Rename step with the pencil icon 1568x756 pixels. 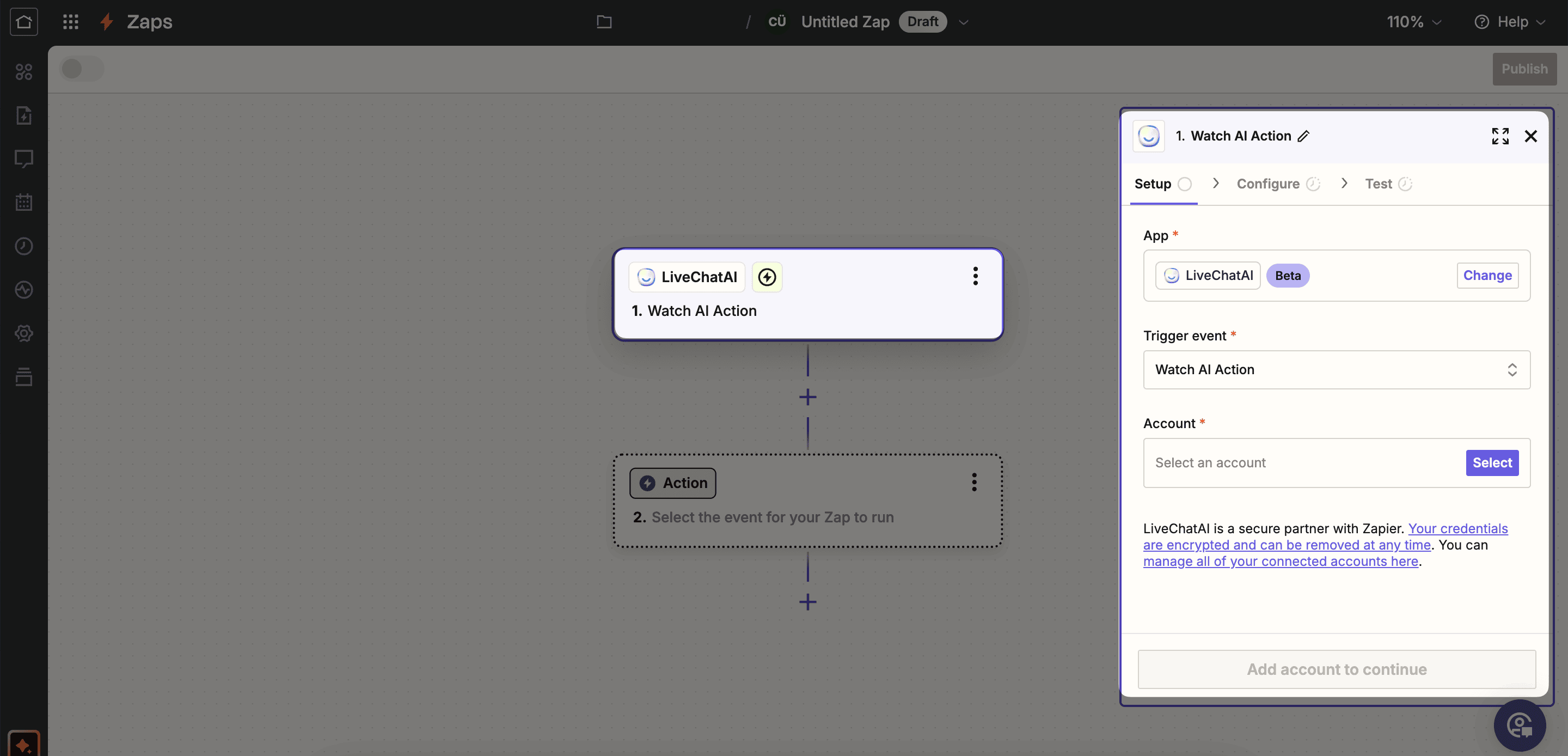[x=1303, y=136]
